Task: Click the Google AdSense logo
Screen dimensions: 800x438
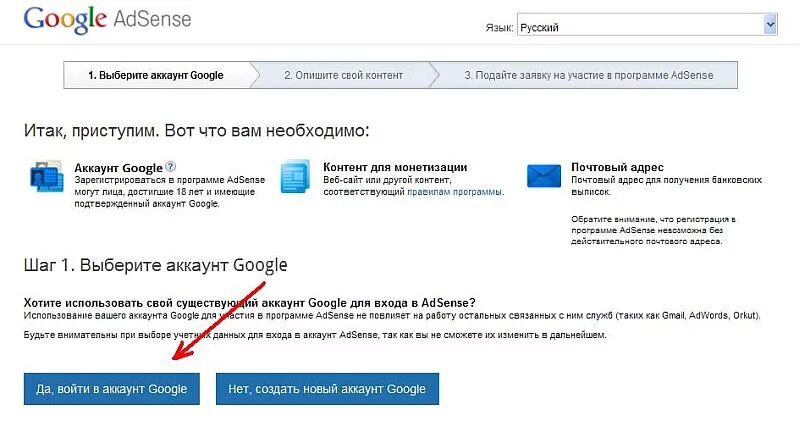Action: point(107,19)
